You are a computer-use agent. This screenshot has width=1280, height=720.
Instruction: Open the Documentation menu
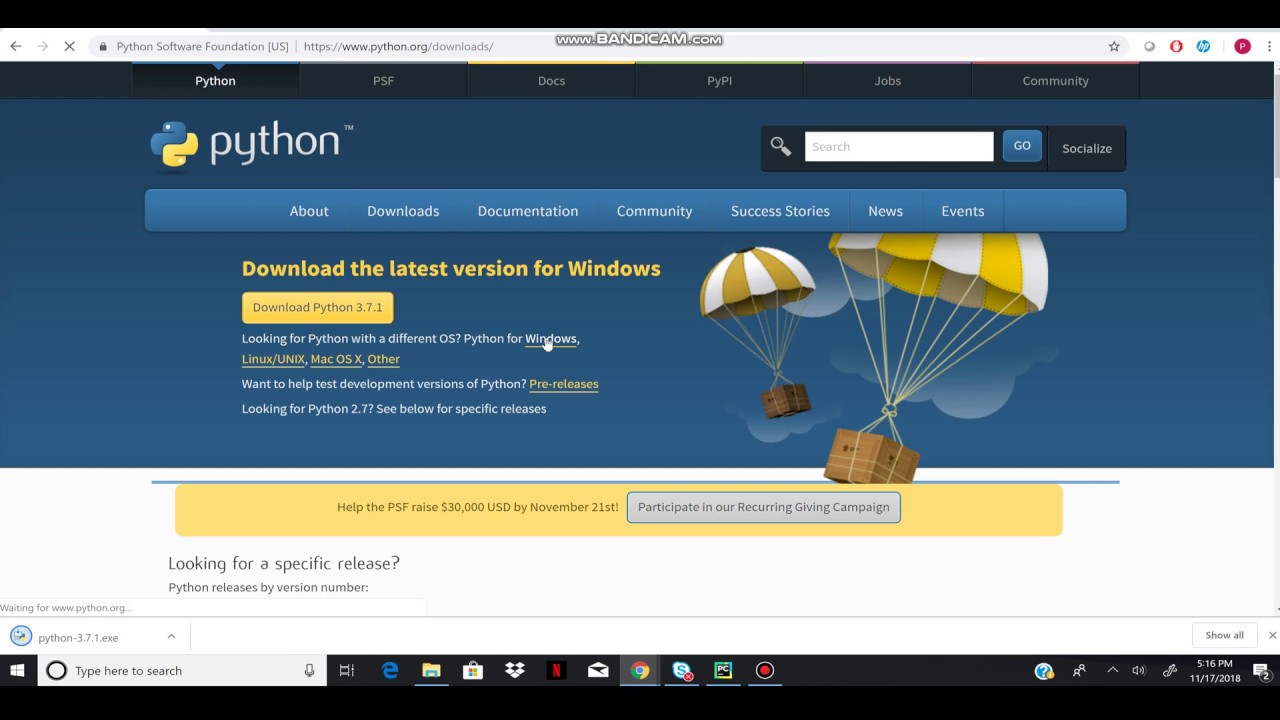[x=528, y=211]
